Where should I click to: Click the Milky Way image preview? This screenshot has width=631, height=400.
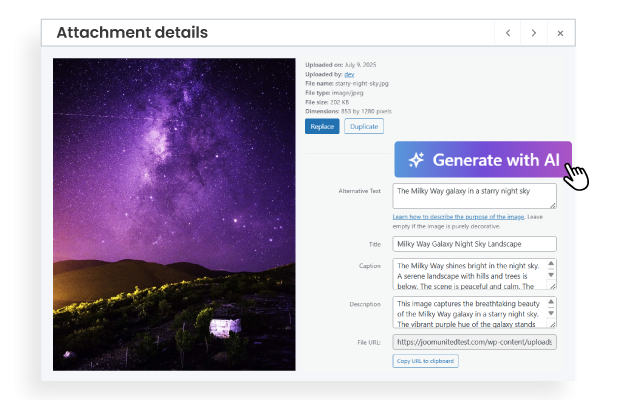(174, 214)
